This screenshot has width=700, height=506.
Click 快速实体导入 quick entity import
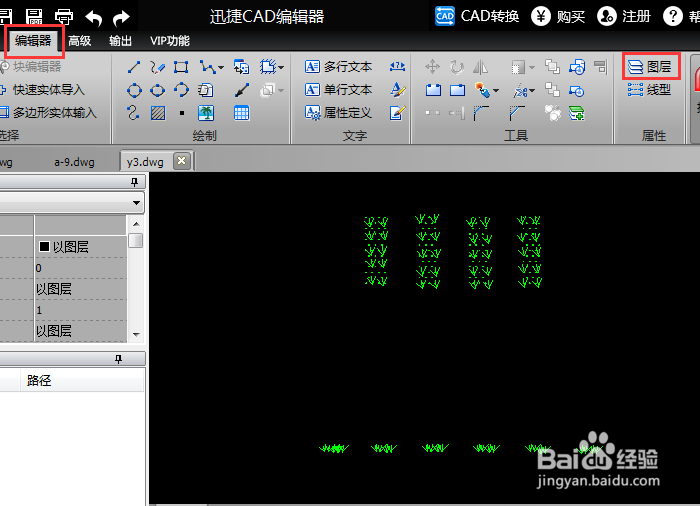43,90
